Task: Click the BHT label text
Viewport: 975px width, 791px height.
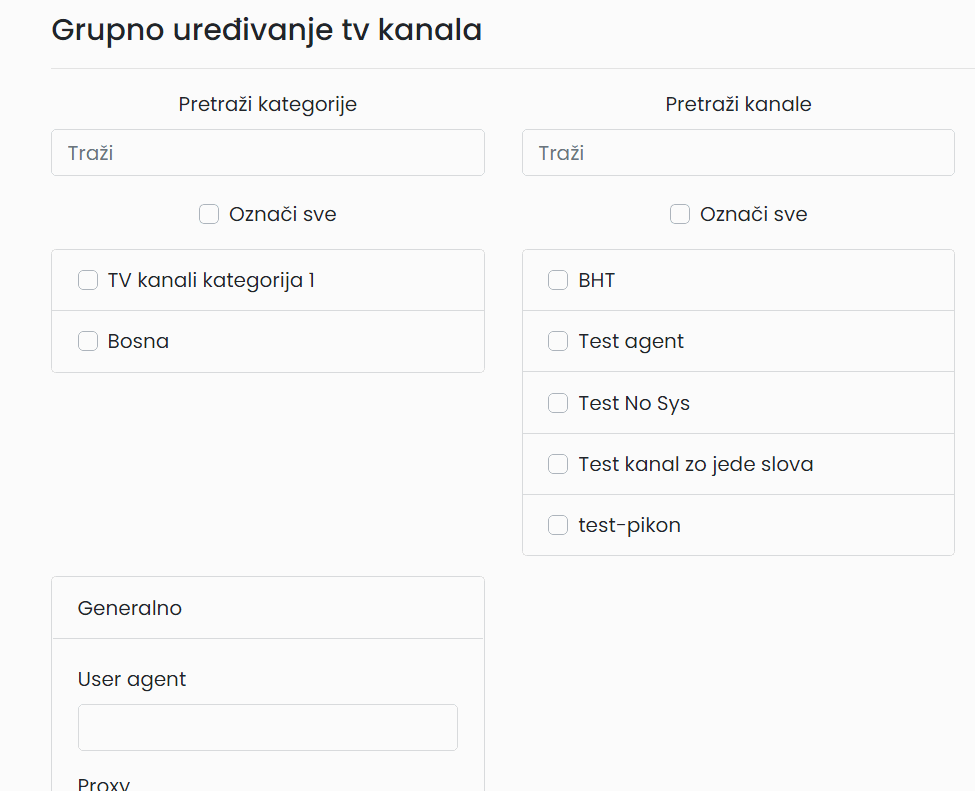Action: [596, 280]
